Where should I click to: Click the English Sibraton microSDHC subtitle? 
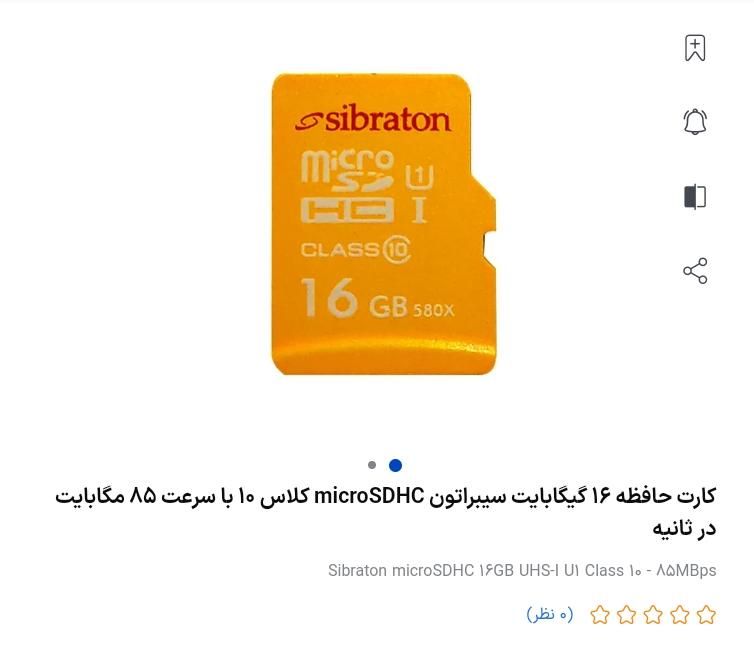(522, 571)
